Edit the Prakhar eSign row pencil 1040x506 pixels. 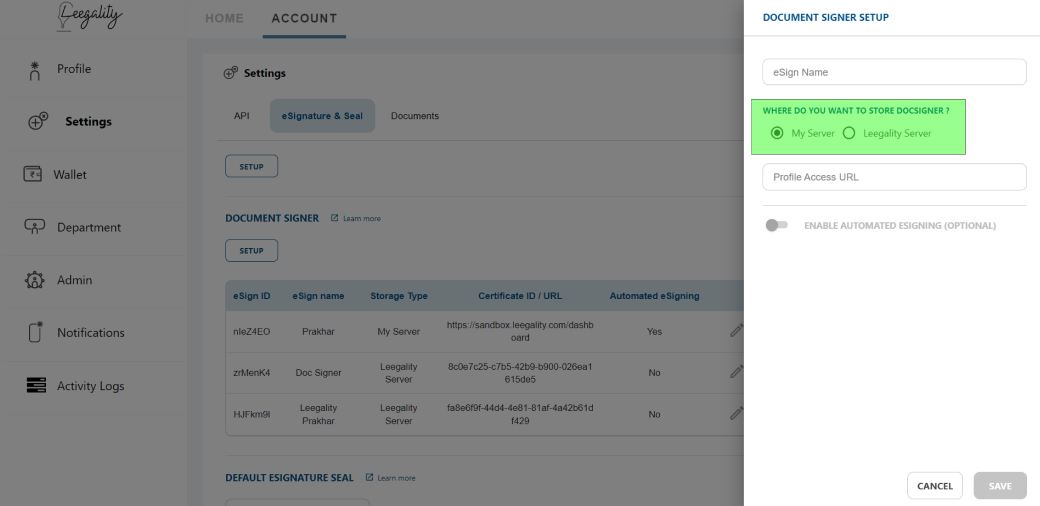[736, 331]
